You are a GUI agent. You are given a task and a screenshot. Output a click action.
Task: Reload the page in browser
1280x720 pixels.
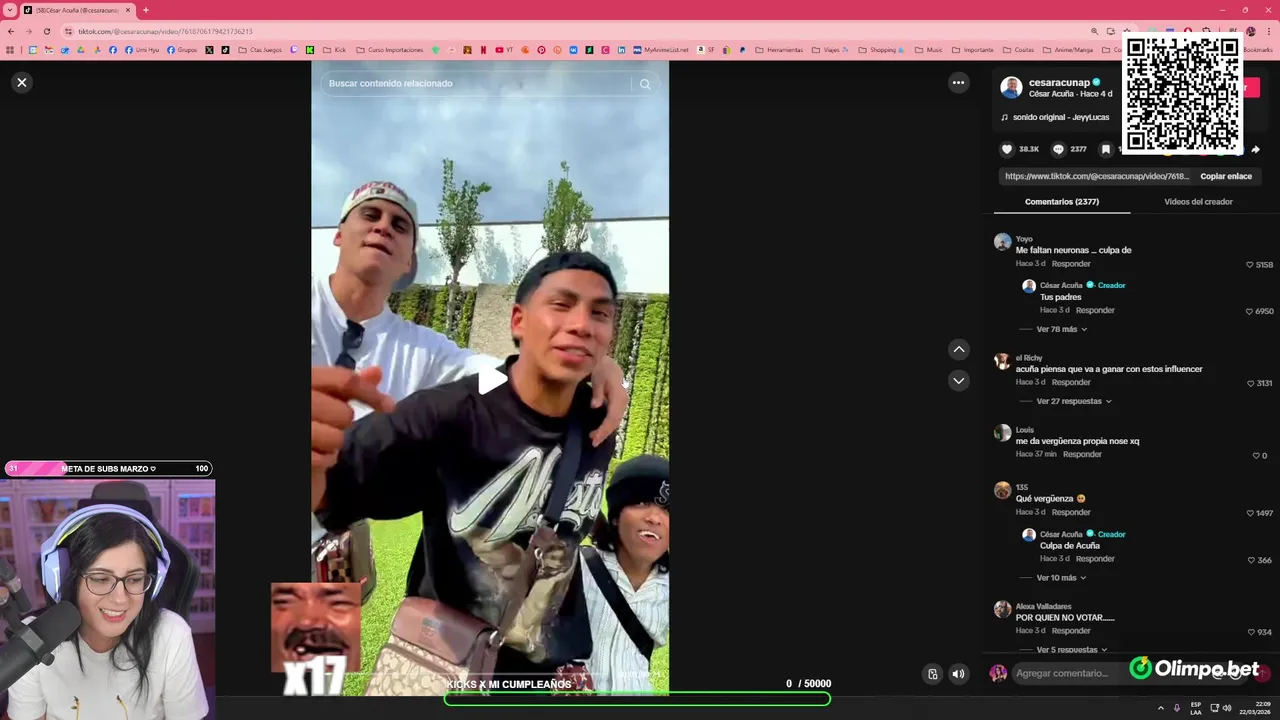[x=46, y=31]
